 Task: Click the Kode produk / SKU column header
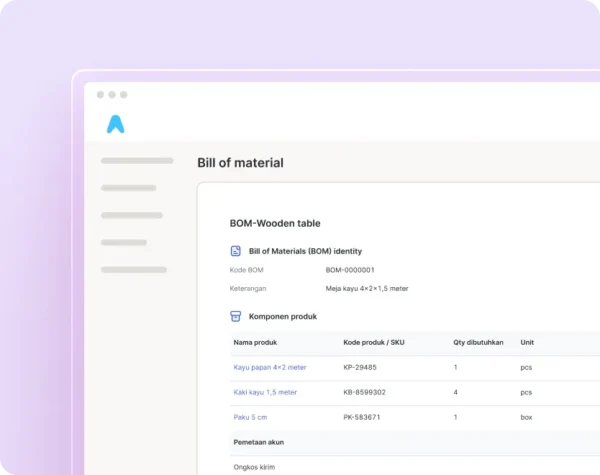tap(374, 343)
